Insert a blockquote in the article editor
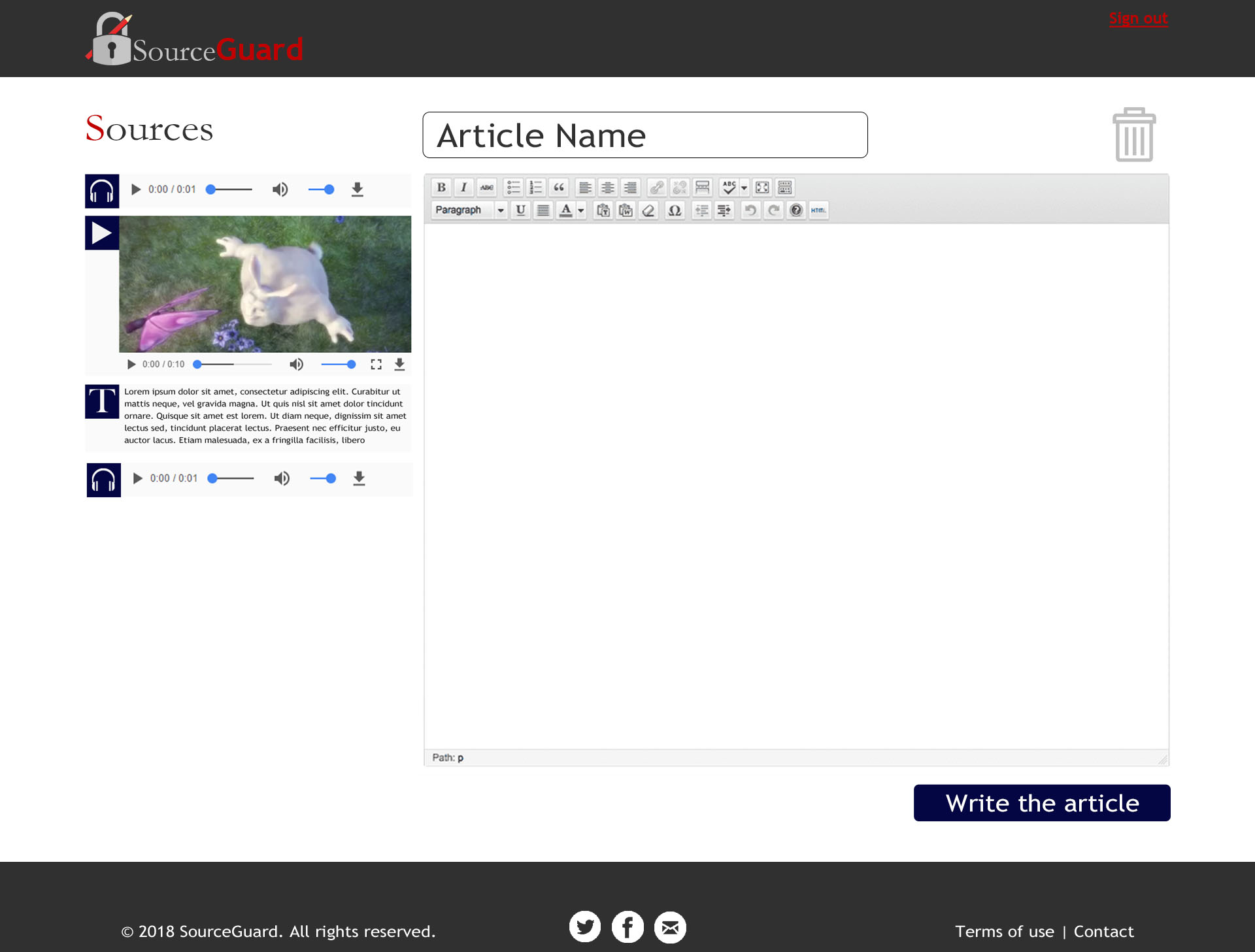1255x952 pixels. (559, 188)
